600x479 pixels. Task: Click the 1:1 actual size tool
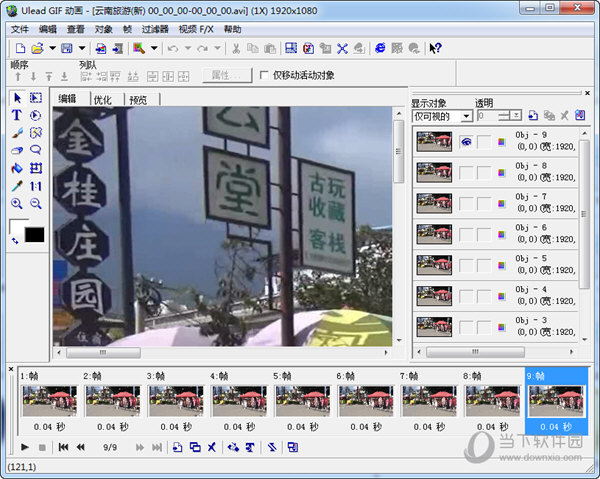(x=36, y=186)
